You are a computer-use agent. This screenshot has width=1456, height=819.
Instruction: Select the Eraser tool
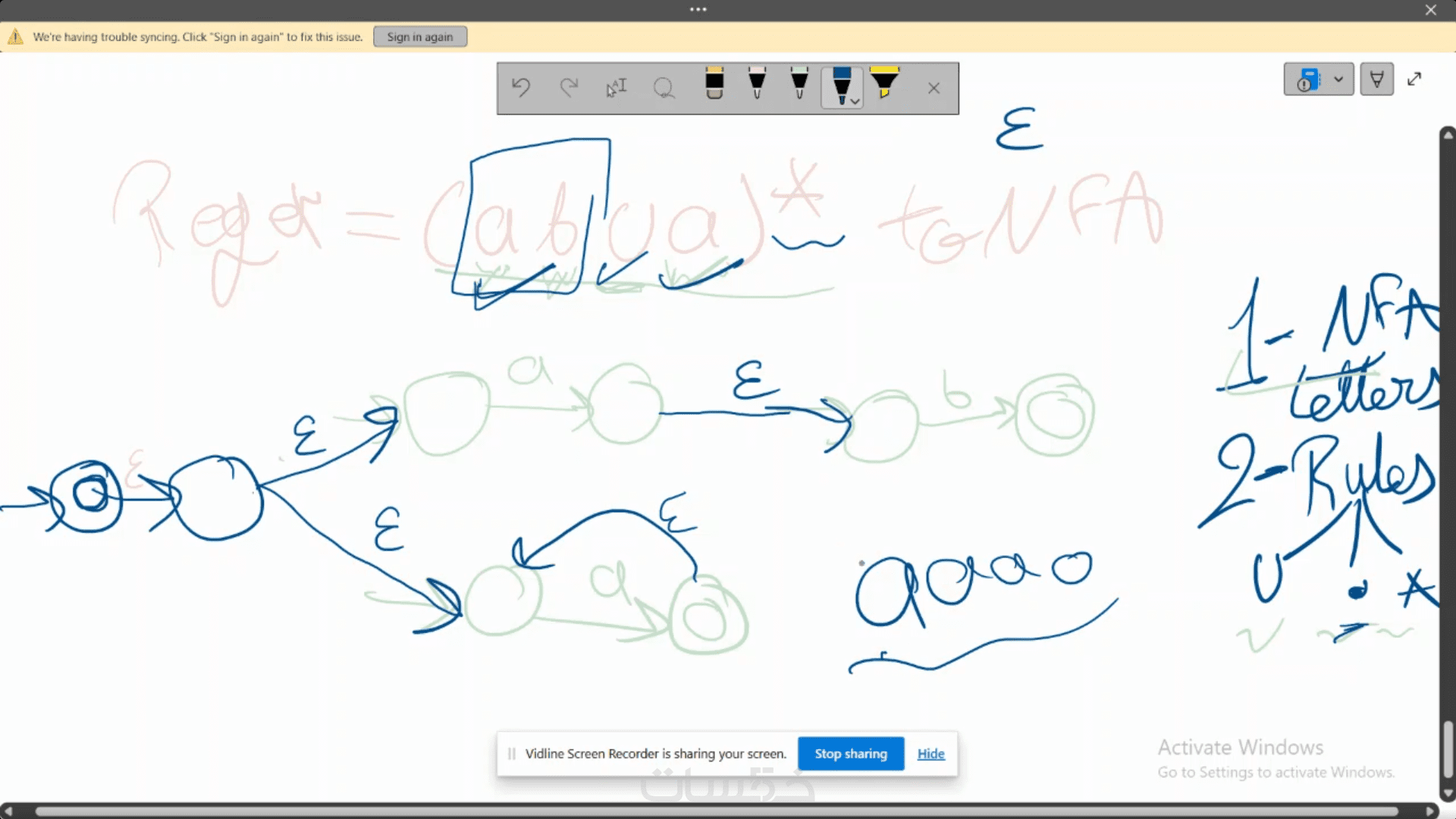coord(714,84)
